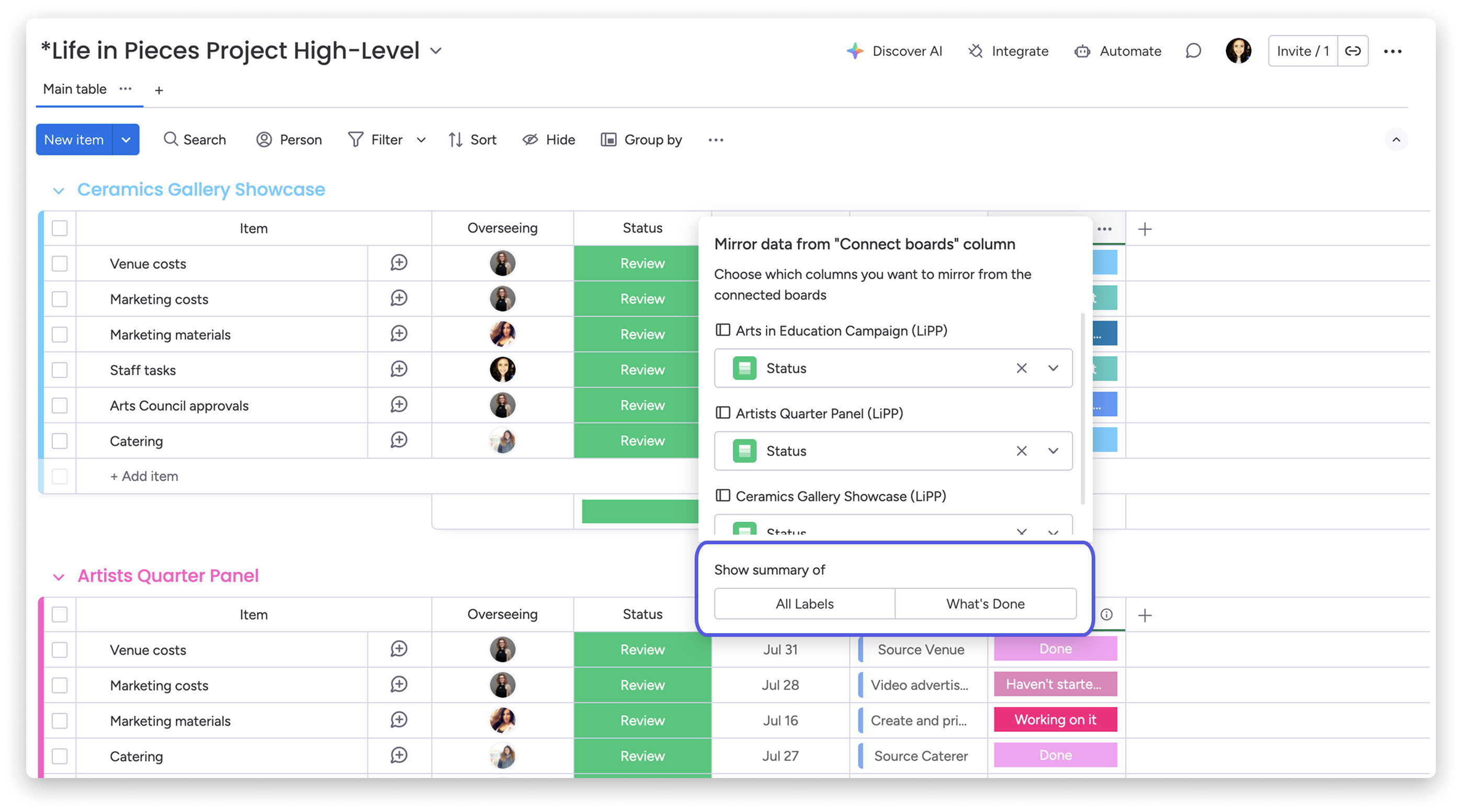The image size is (1462, 812).
Task: Copy board link icon next to Invite
Action: [1353, 51]
